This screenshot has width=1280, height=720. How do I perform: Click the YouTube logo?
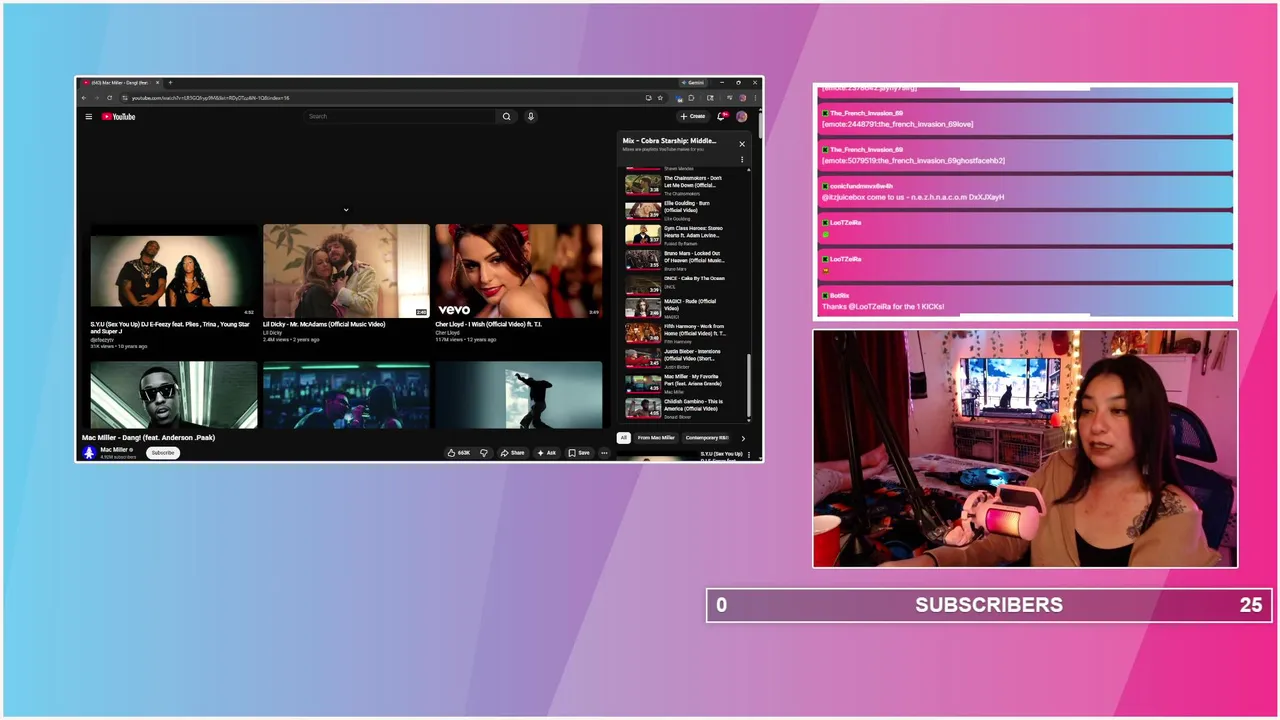click(x=118, y=116)
